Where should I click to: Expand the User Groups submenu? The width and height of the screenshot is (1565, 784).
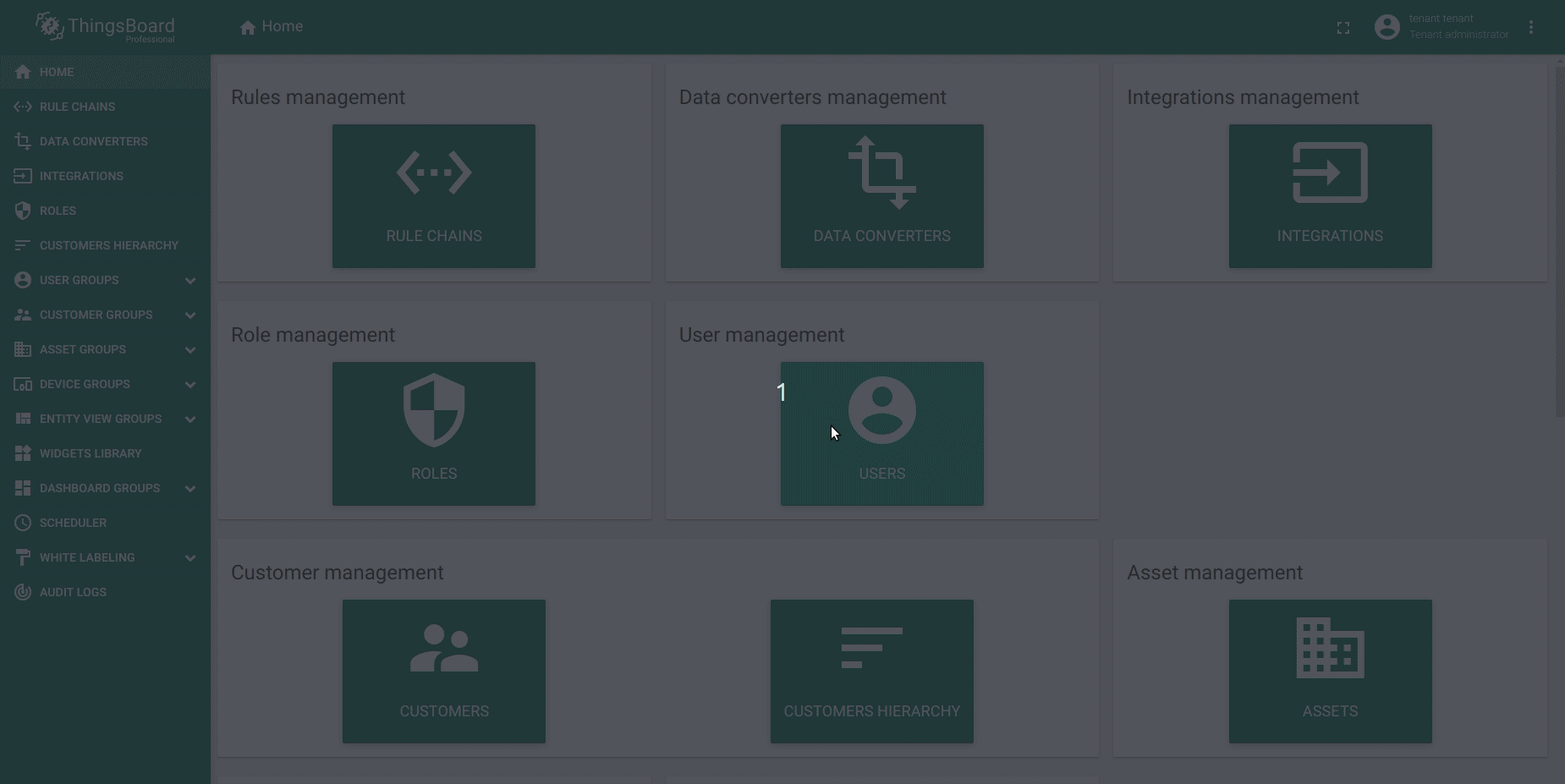(x=190, y=281)
